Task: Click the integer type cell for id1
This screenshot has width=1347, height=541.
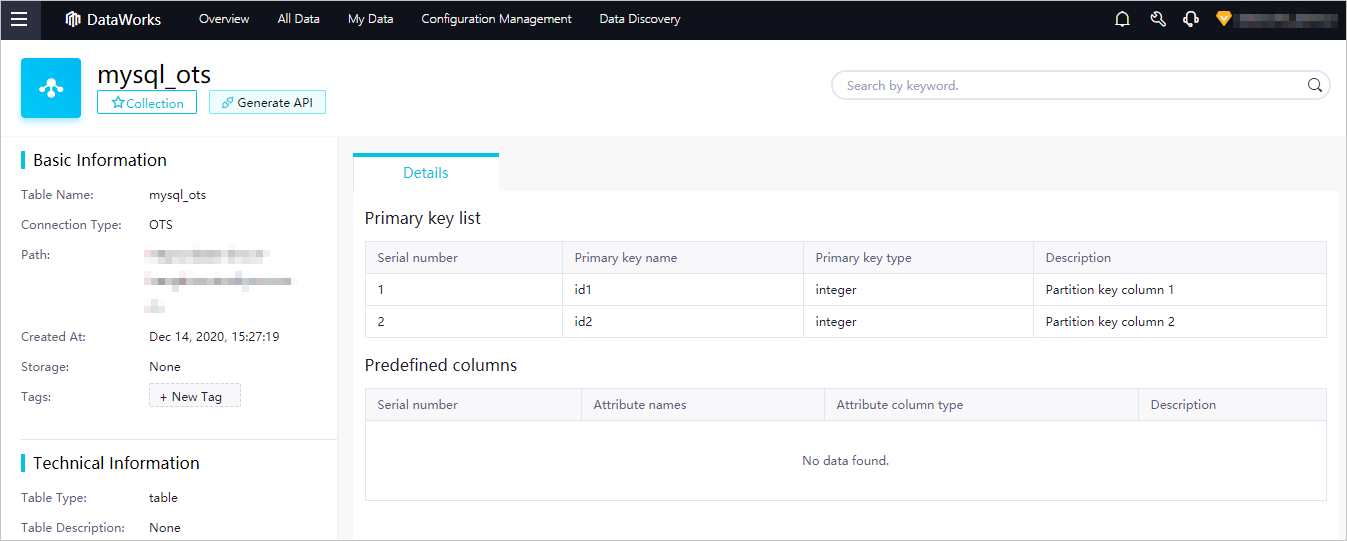Action: pyautogui.click(x=919, y=290)
